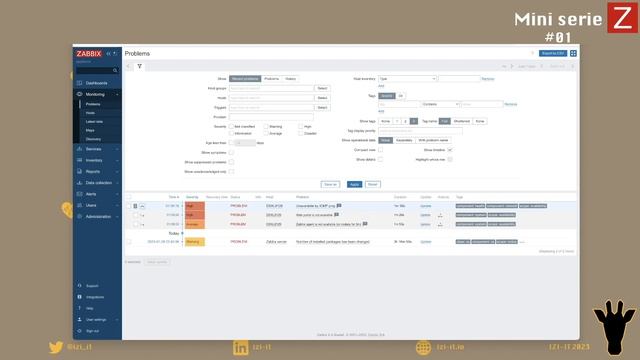The height and width of the screenshot is (360, 640).
Task: Check the Disaster severity box
Action: click(x=300, y=133)
